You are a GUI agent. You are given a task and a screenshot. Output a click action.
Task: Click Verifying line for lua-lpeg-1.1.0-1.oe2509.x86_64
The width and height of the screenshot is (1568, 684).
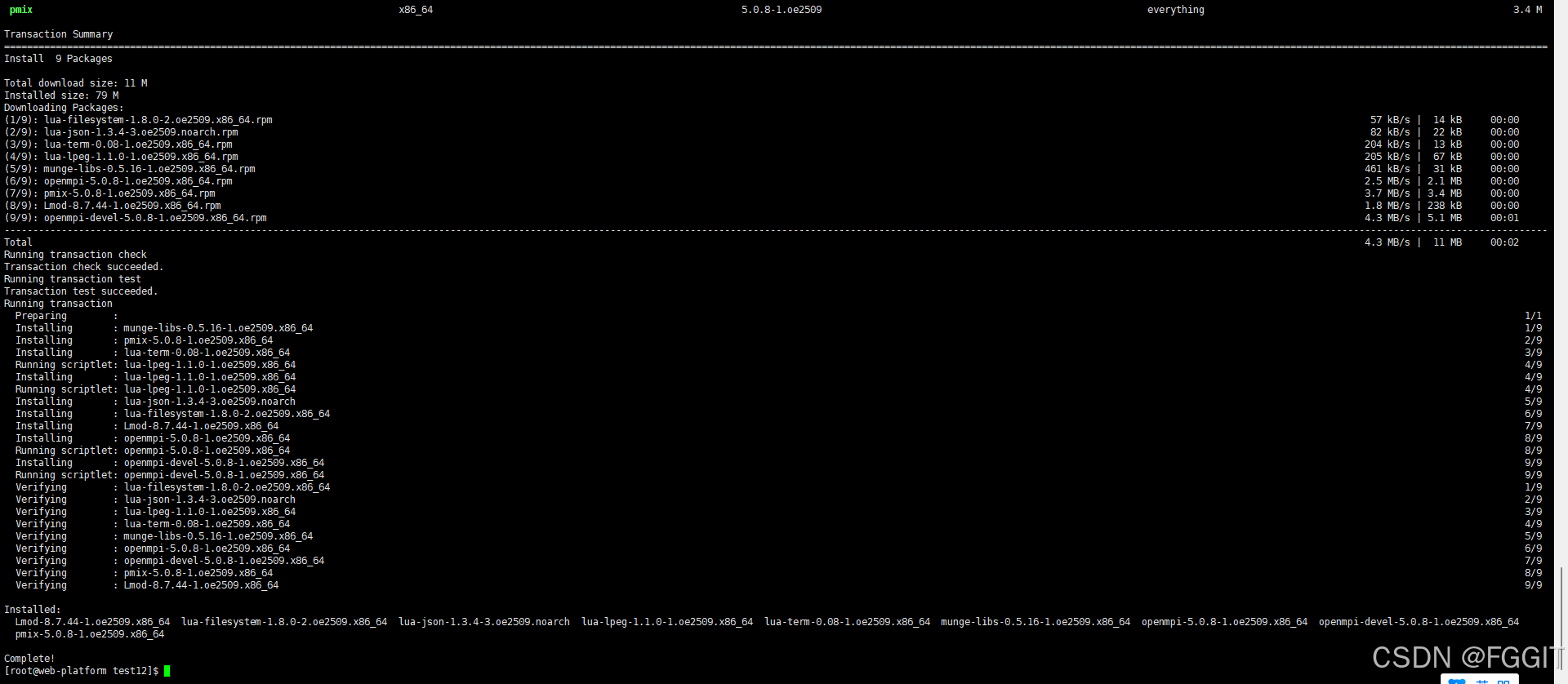point(155,512)
